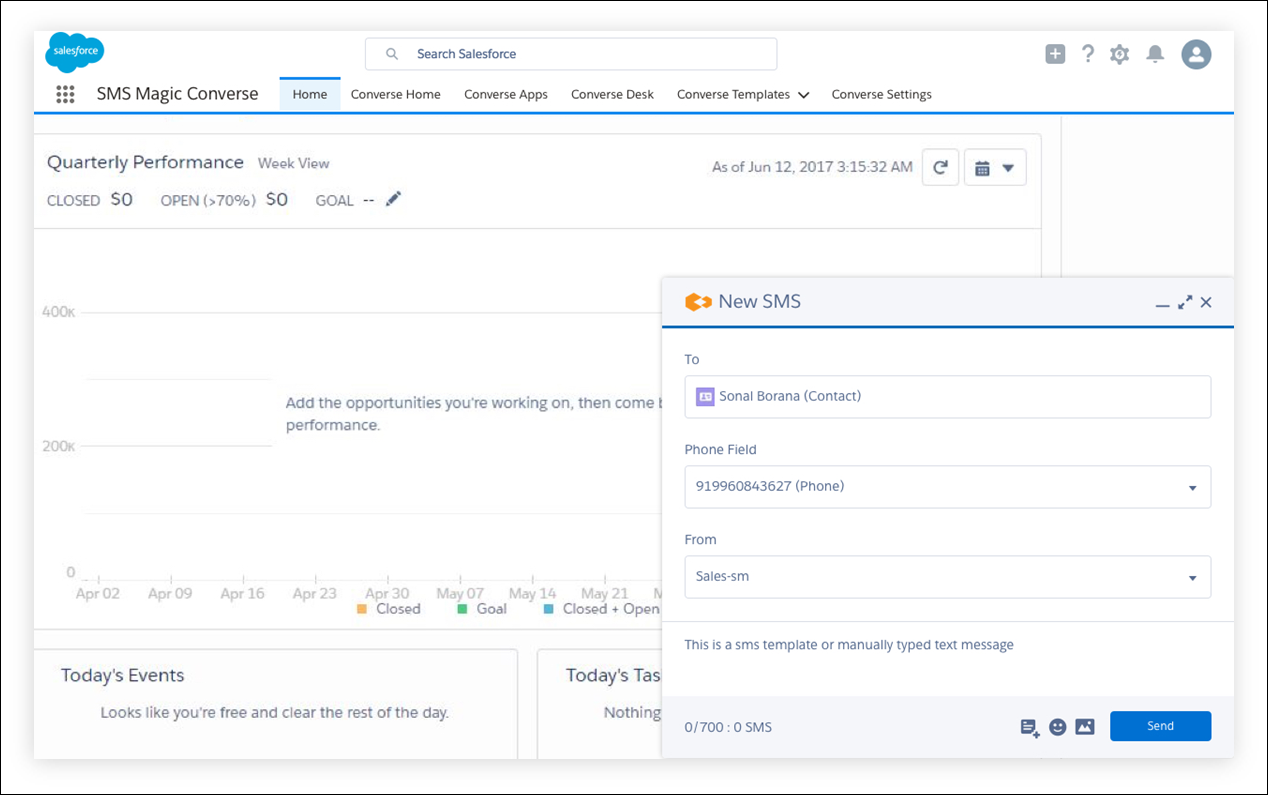Click the 400K axis label

58,312
